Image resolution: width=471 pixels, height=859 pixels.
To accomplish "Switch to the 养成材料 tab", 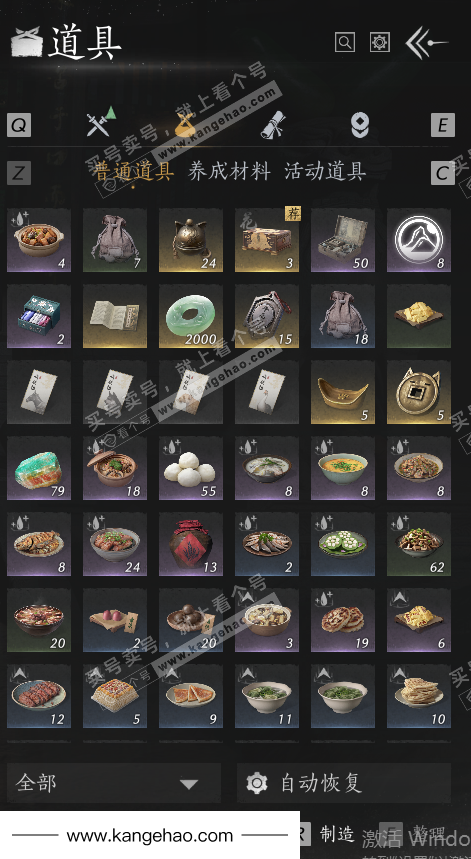I will [x=229, y=171].
